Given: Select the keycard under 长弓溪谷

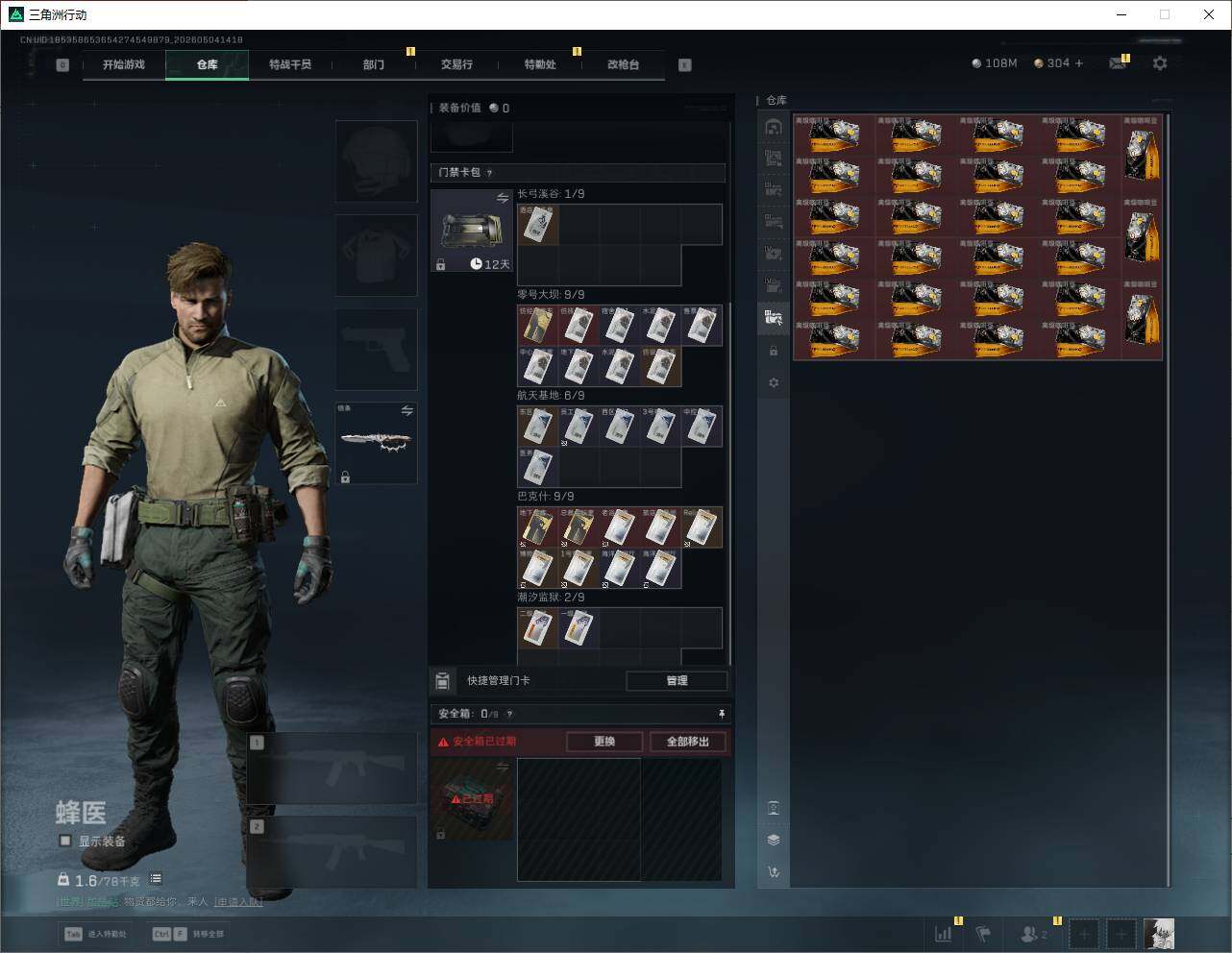Looking at the screenshot, I should [537, 225].
